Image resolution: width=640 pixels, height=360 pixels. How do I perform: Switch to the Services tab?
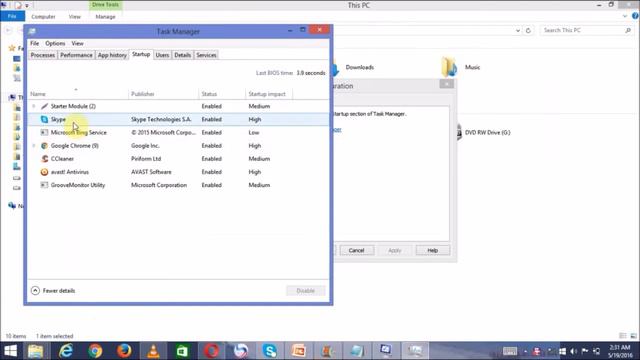click(206, 55)
